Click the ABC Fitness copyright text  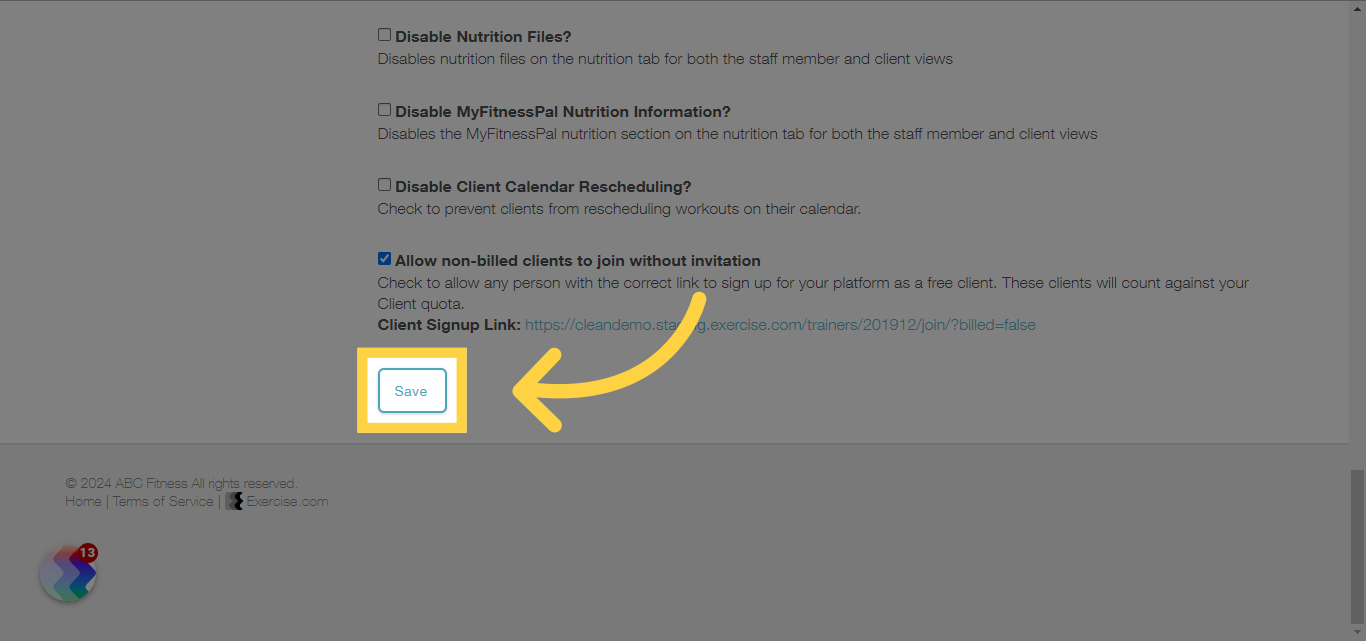coord(181,483)
